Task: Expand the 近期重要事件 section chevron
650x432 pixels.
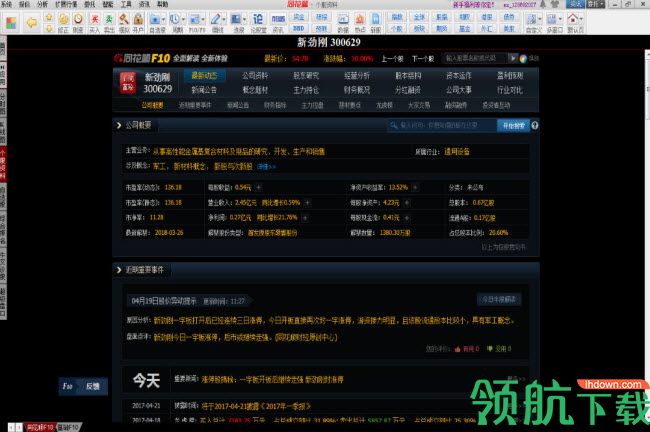Action: [119, 270]
